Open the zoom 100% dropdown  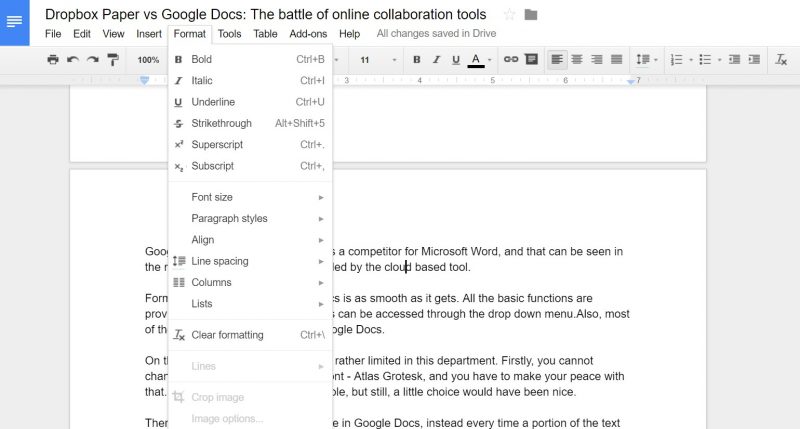coord(148,60)
